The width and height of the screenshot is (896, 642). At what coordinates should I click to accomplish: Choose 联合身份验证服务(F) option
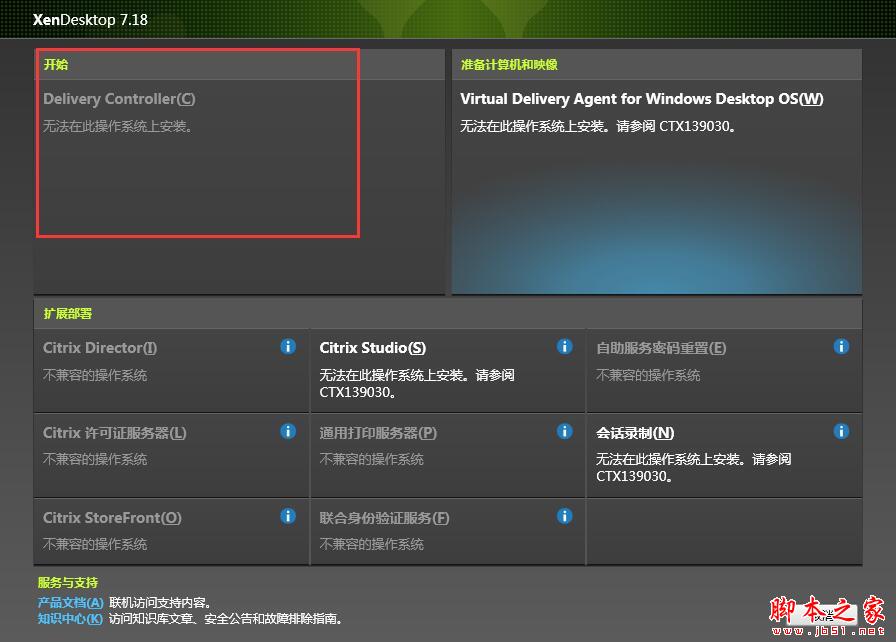coord(385,518)
